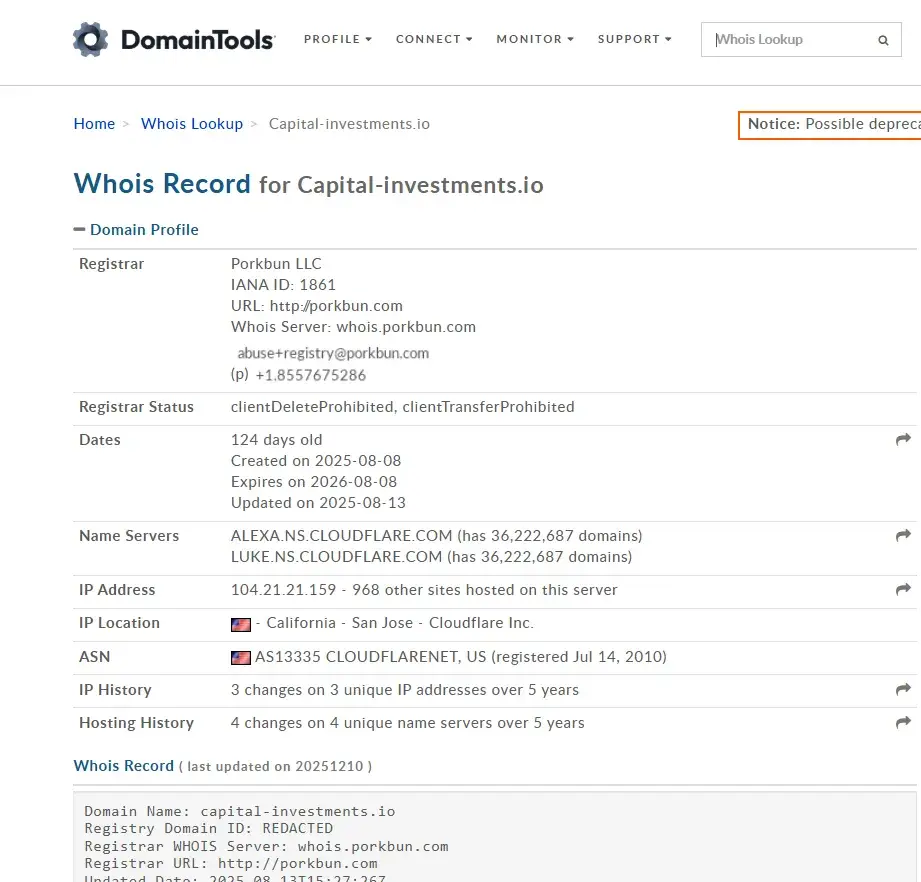921x882 pixels.
Task: Click the share arrow in IP Address row
Action: [903, 589]
